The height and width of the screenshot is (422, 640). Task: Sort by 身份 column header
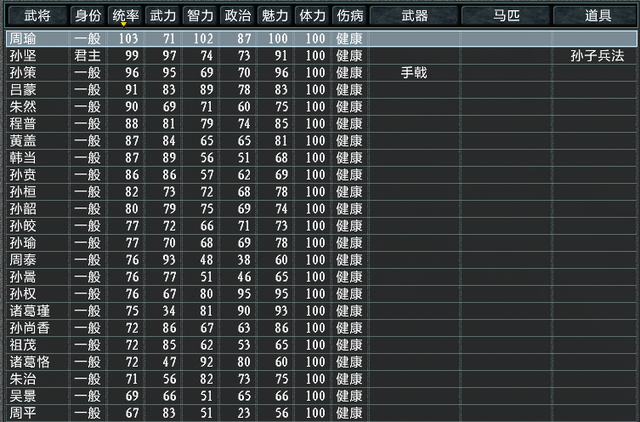point(88,16)
